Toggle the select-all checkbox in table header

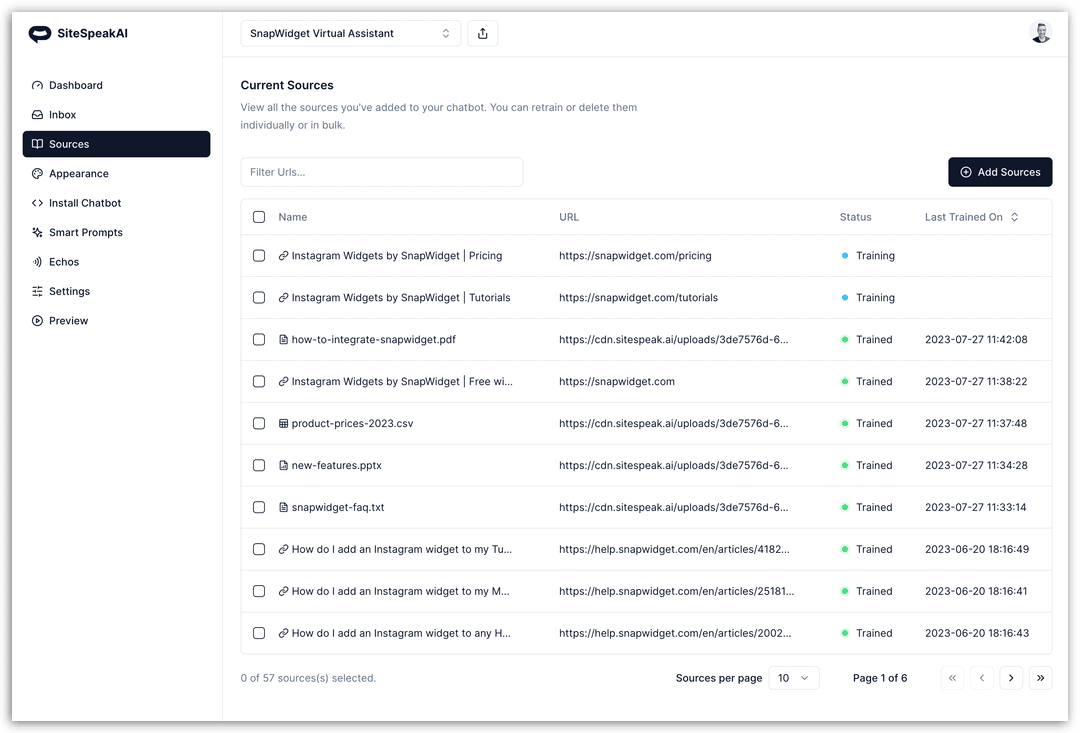pyautogui.click(x=259, y=217)
